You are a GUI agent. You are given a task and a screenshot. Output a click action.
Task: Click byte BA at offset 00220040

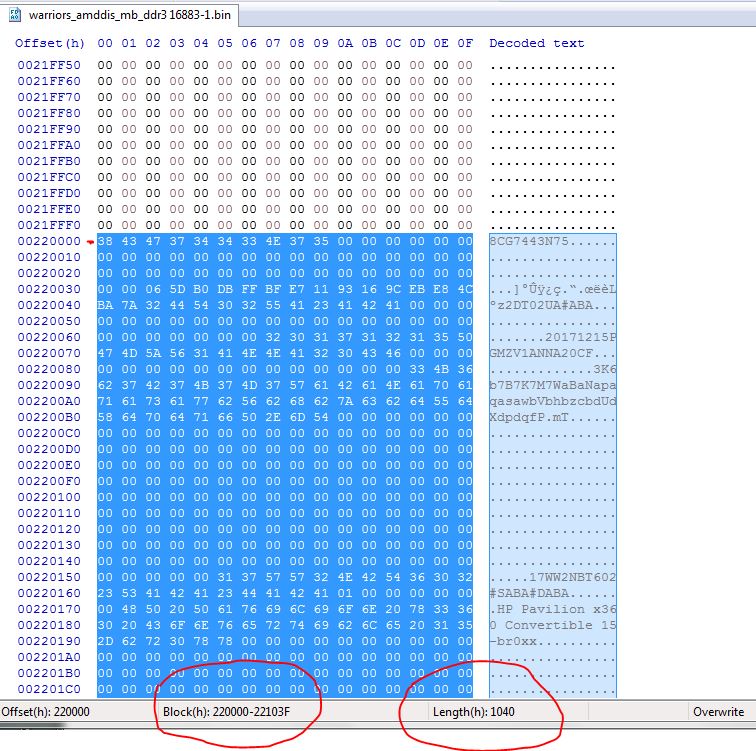105,305
